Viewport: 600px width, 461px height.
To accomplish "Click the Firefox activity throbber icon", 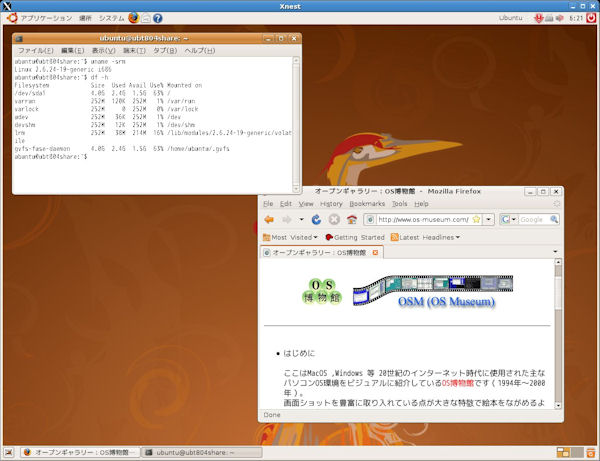I will (x=557, y=204).
